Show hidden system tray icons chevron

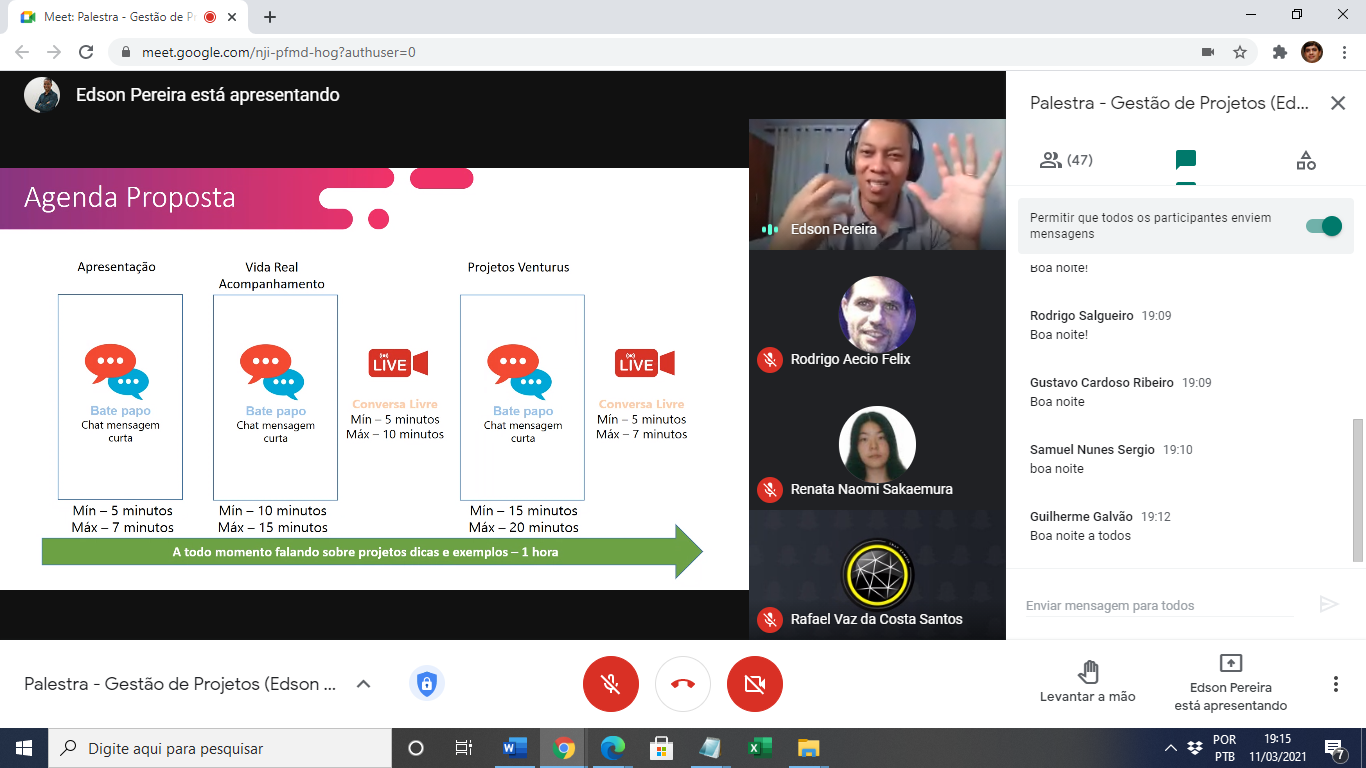(1170, 748)
